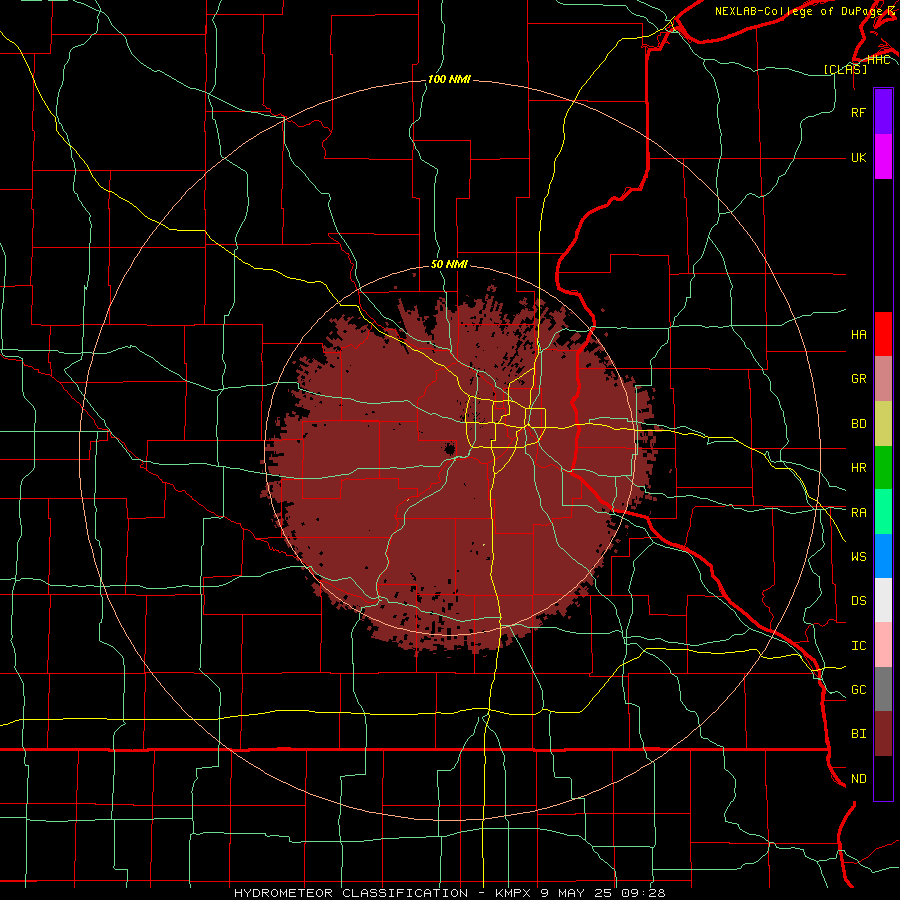Click the black no-data hole inside the radar echo
900x900 pixels.
(449, 449)
